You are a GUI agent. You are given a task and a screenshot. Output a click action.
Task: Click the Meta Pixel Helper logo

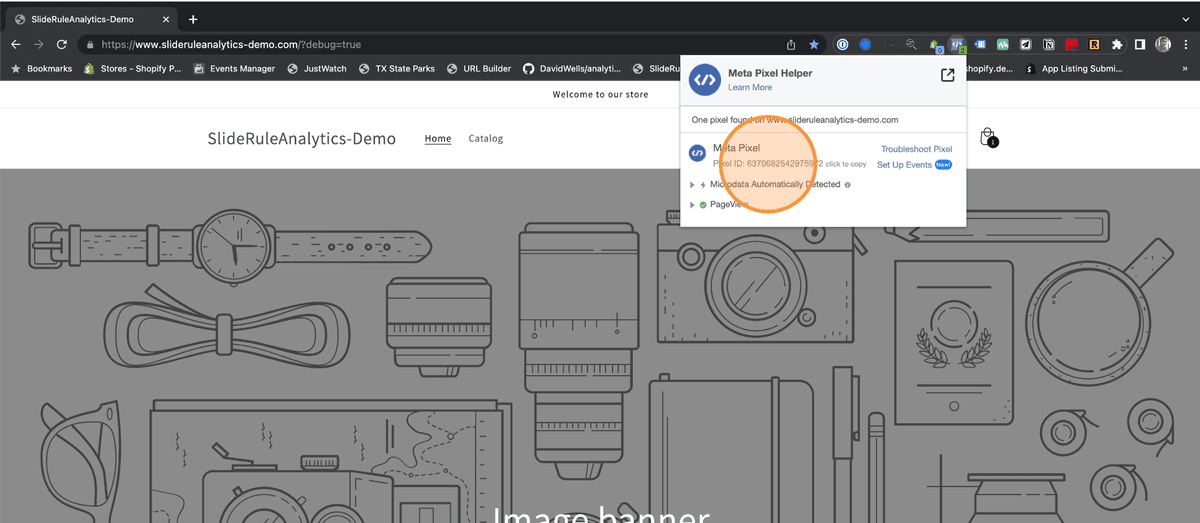pyautogui.click(x=705, y=79)
